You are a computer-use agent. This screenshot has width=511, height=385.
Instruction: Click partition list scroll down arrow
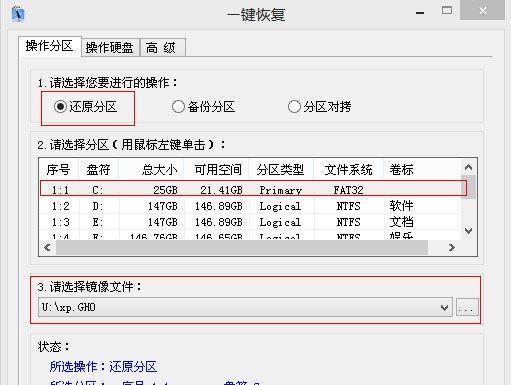pos(468,231)
